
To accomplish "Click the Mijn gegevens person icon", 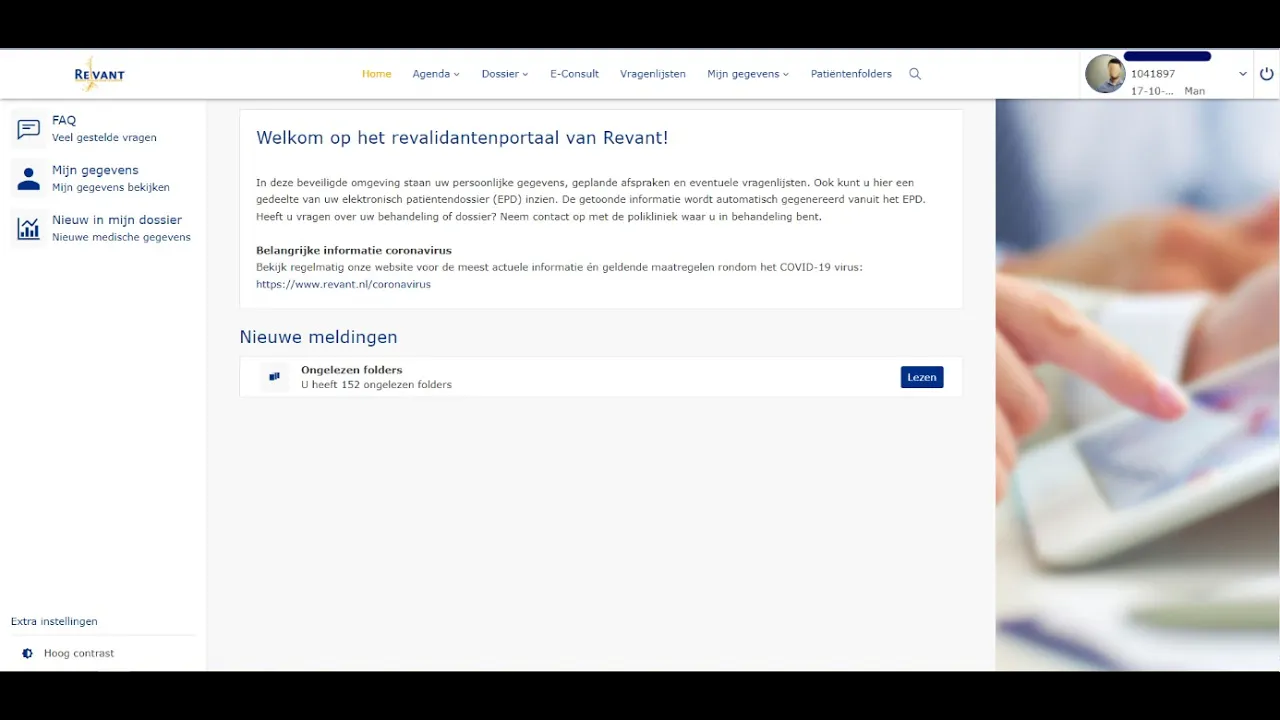I will pyautogui.click(x=29, y=179).
